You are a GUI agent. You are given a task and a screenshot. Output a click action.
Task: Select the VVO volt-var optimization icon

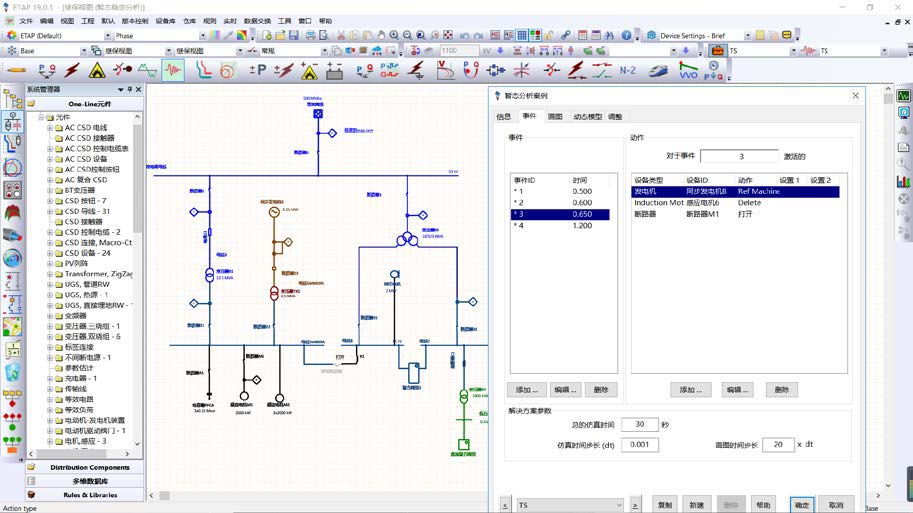688,70
